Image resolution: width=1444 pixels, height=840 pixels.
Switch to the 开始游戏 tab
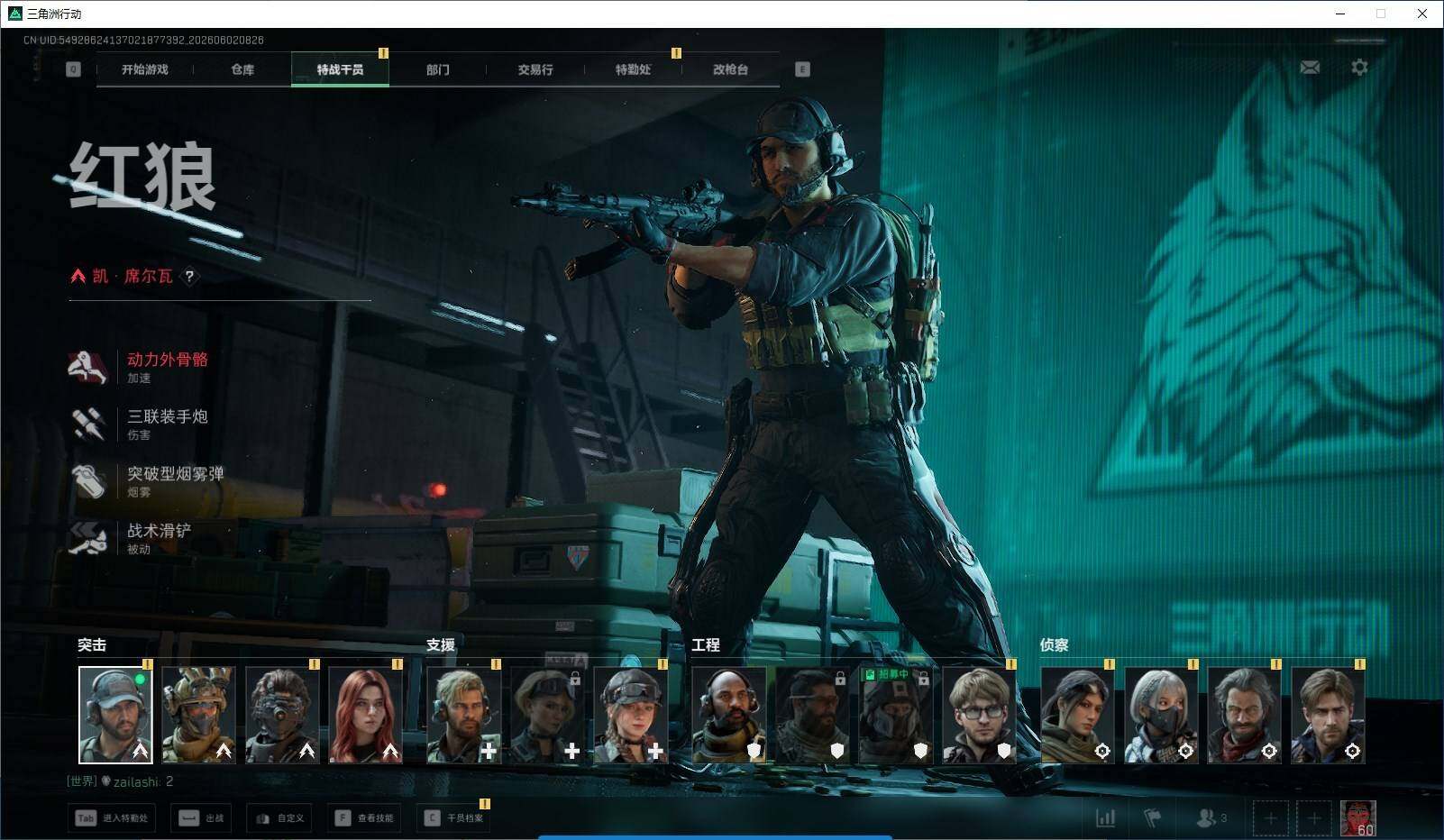145,69
